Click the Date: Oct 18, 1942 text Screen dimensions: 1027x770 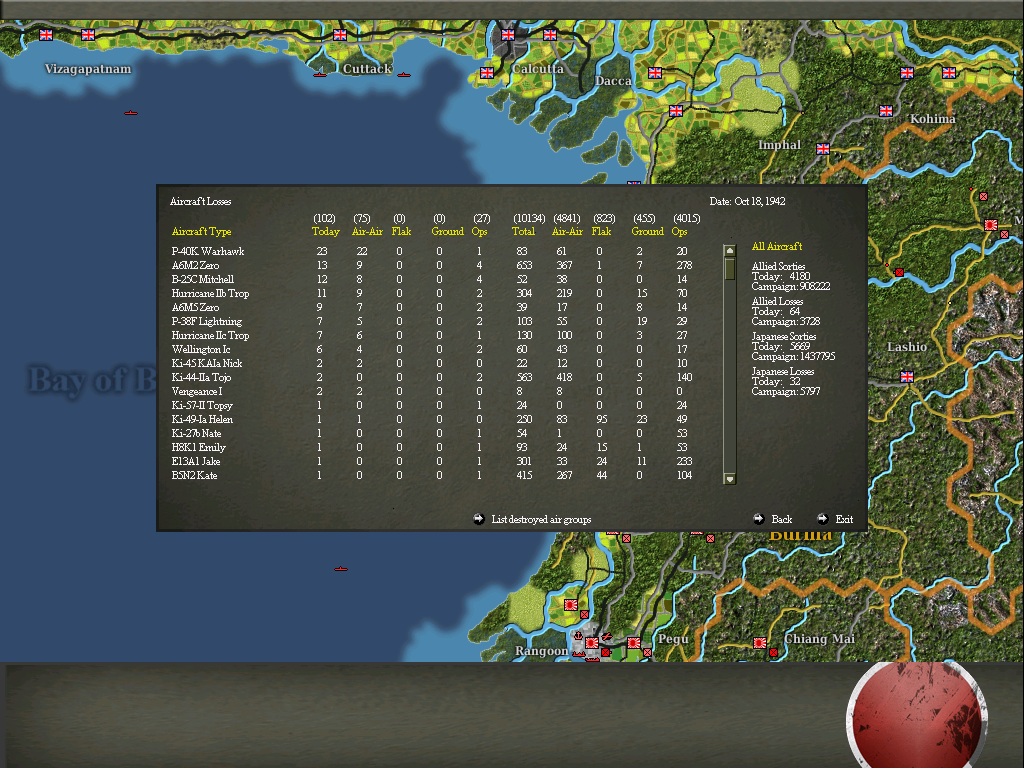point(747,201)
